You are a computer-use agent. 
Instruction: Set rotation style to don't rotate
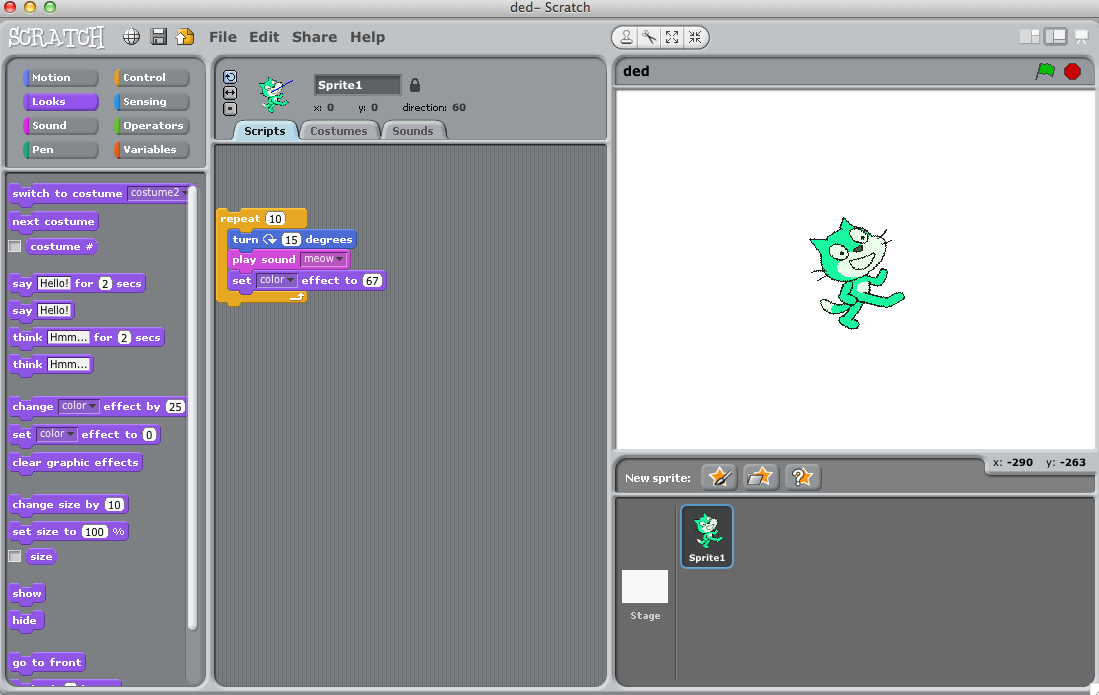(230, 109)
